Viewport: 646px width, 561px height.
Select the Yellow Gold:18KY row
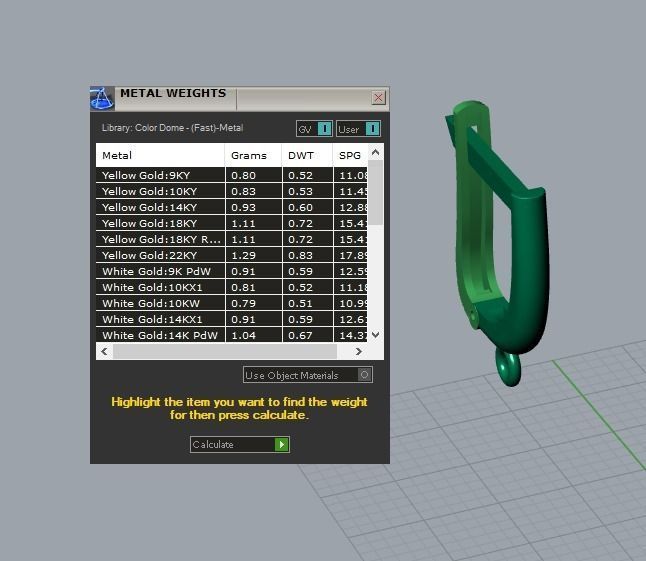tap(232, 223)
